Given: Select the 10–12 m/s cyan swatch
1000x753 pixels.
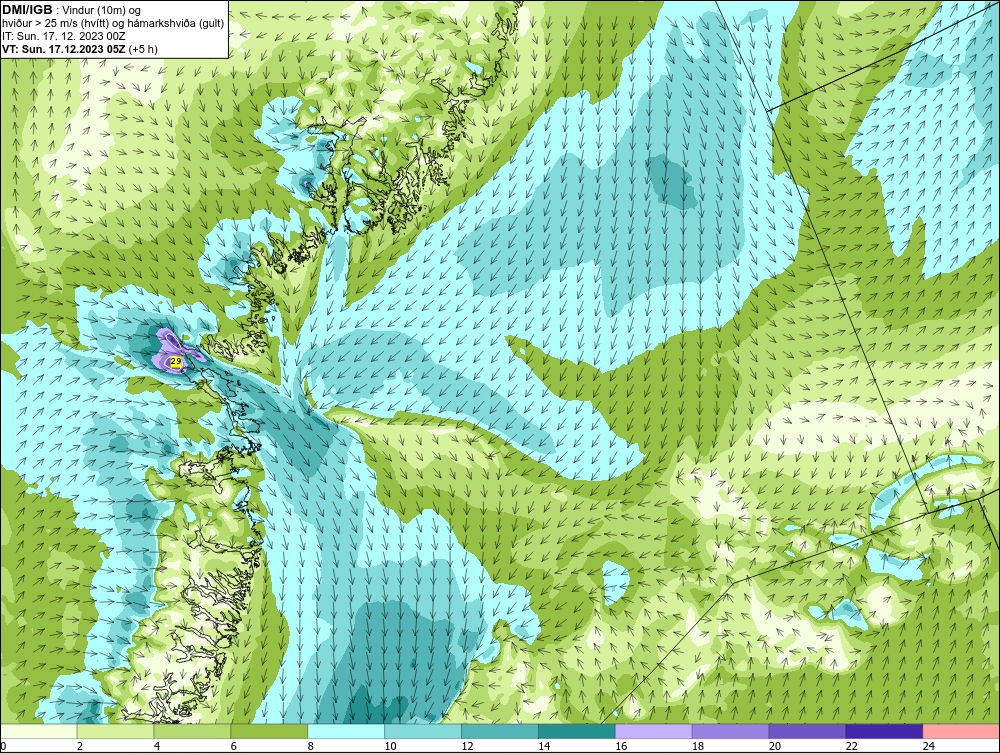Looking at the screenshot, I should pyautogui.click(x=423, y=731).
